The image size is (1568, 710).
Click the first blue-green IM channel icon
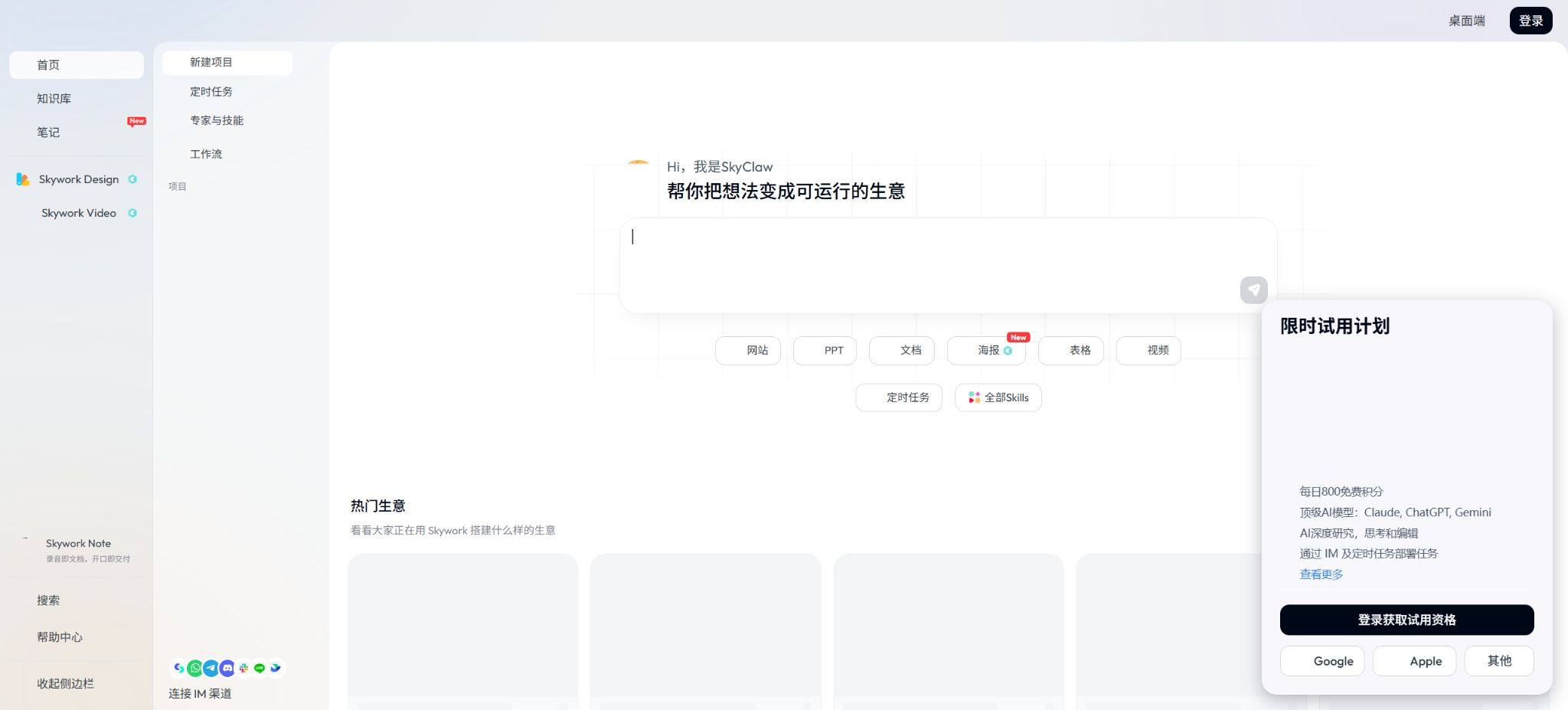coord(178,668)
